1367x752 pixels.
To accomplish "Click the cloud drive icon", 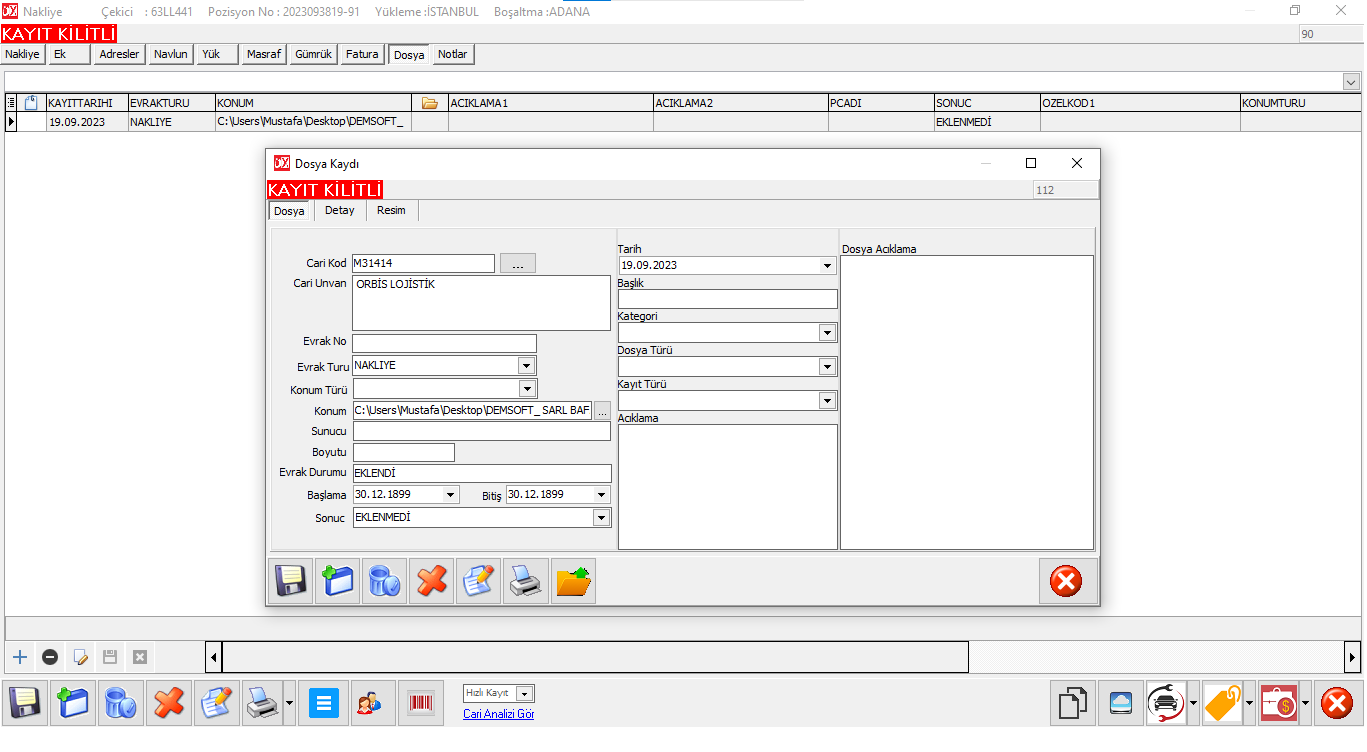I will (1121, 703).
